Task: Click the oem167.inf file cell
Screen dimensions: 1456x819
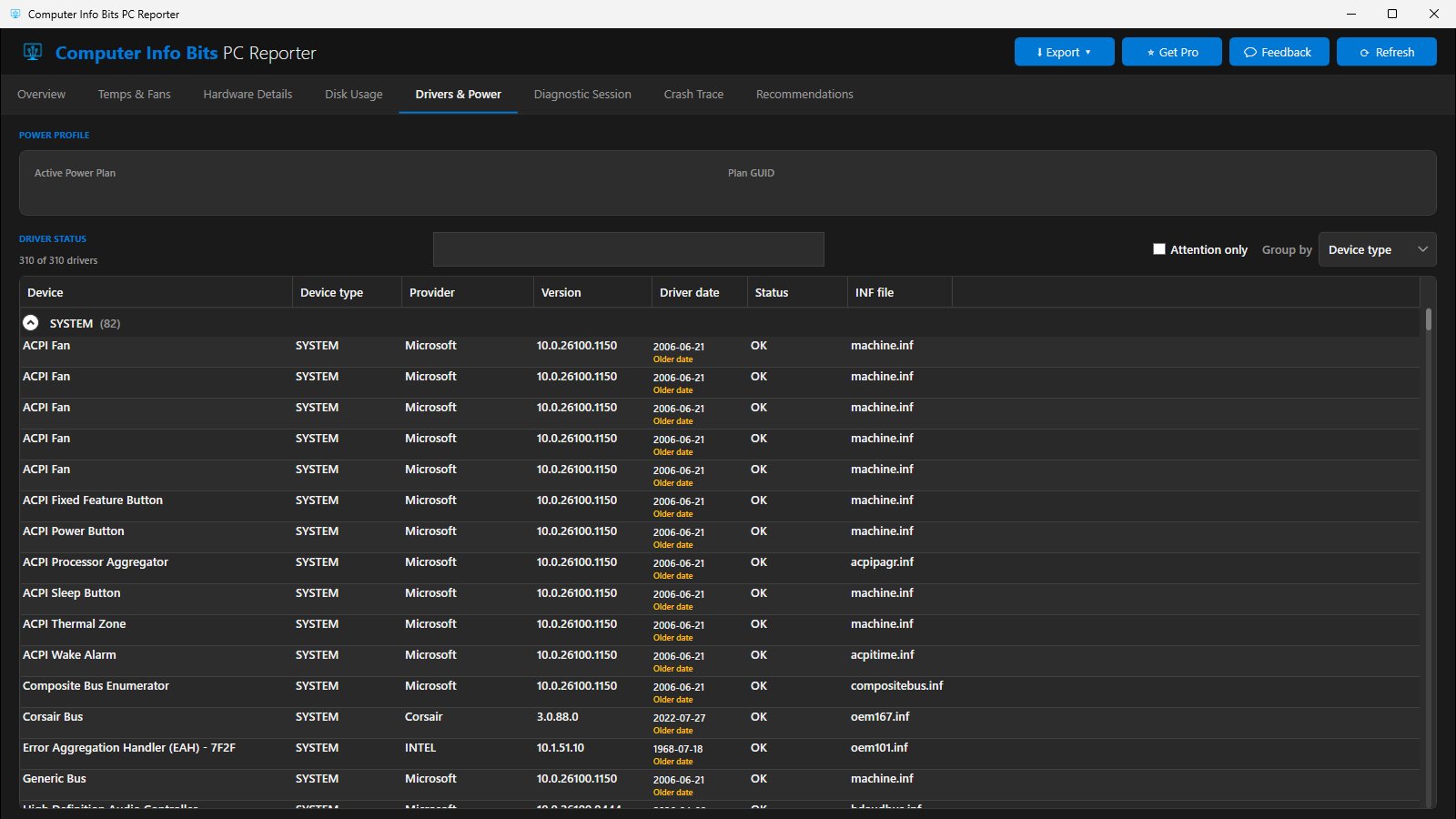Action: point(880,717)
